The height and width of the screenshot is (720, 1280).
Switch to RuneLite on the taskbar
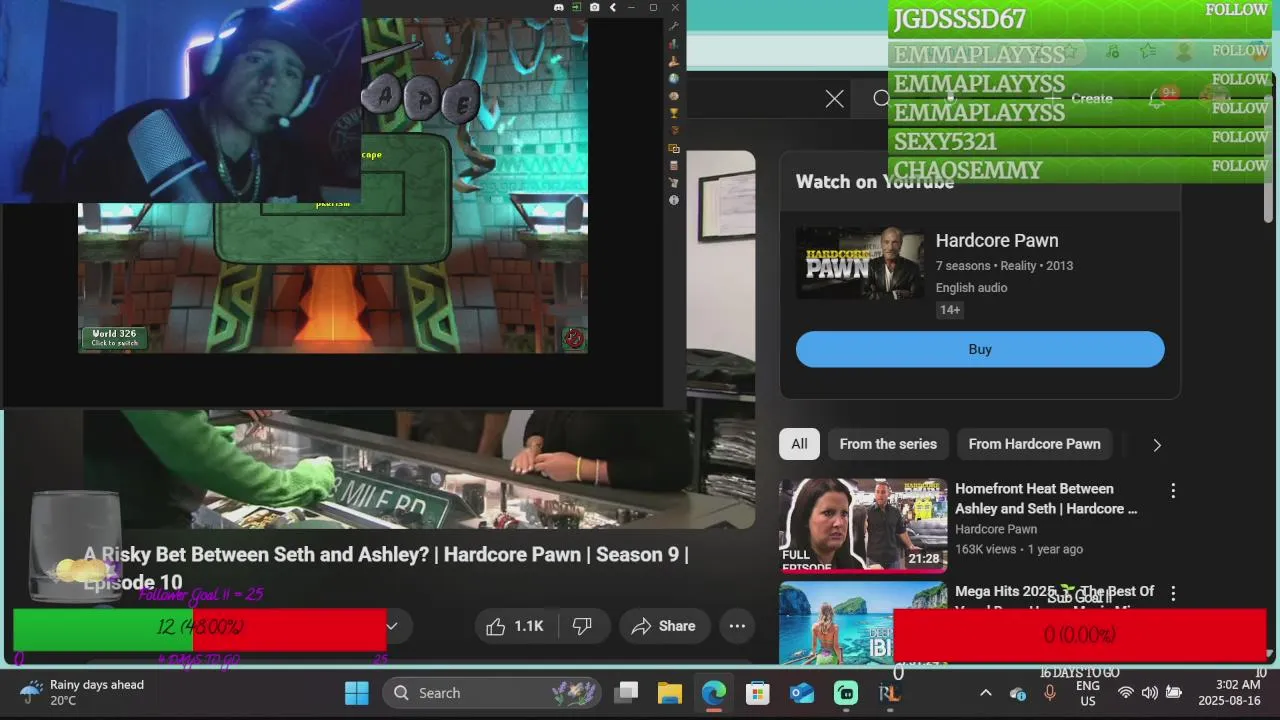[890, 693]
